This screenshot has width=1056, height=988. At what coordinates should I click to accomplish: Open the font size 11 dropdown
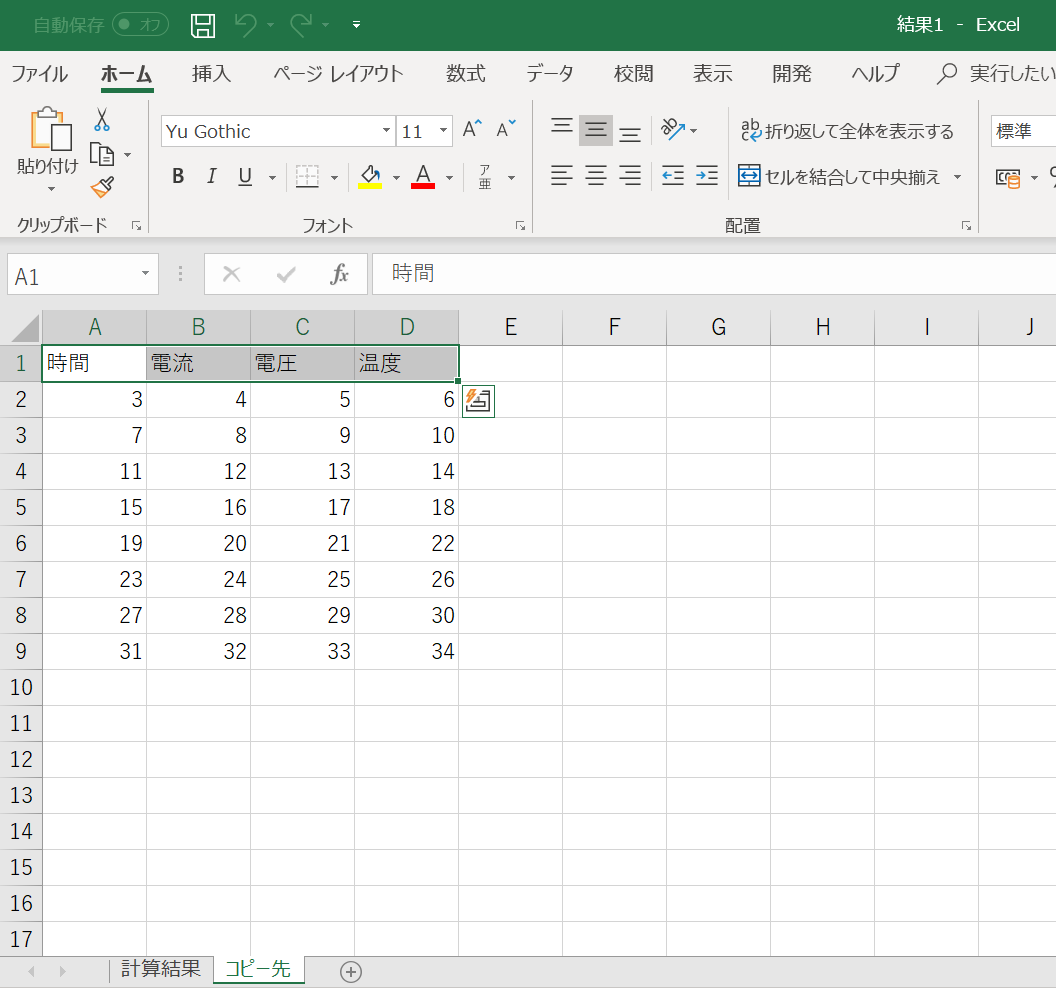coord(443,131)
